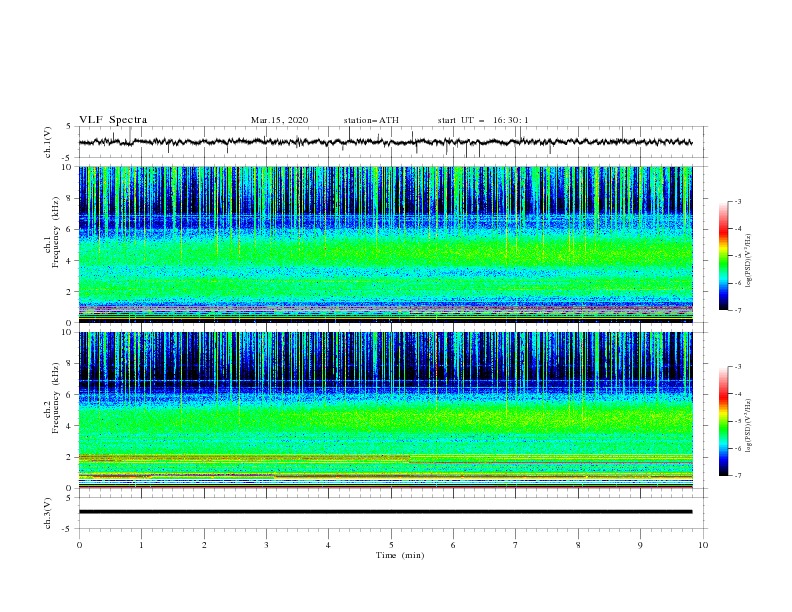Click the 'start UT = 16:30:1' label
Screen dimensions: 792x612
tap(483, 120)
